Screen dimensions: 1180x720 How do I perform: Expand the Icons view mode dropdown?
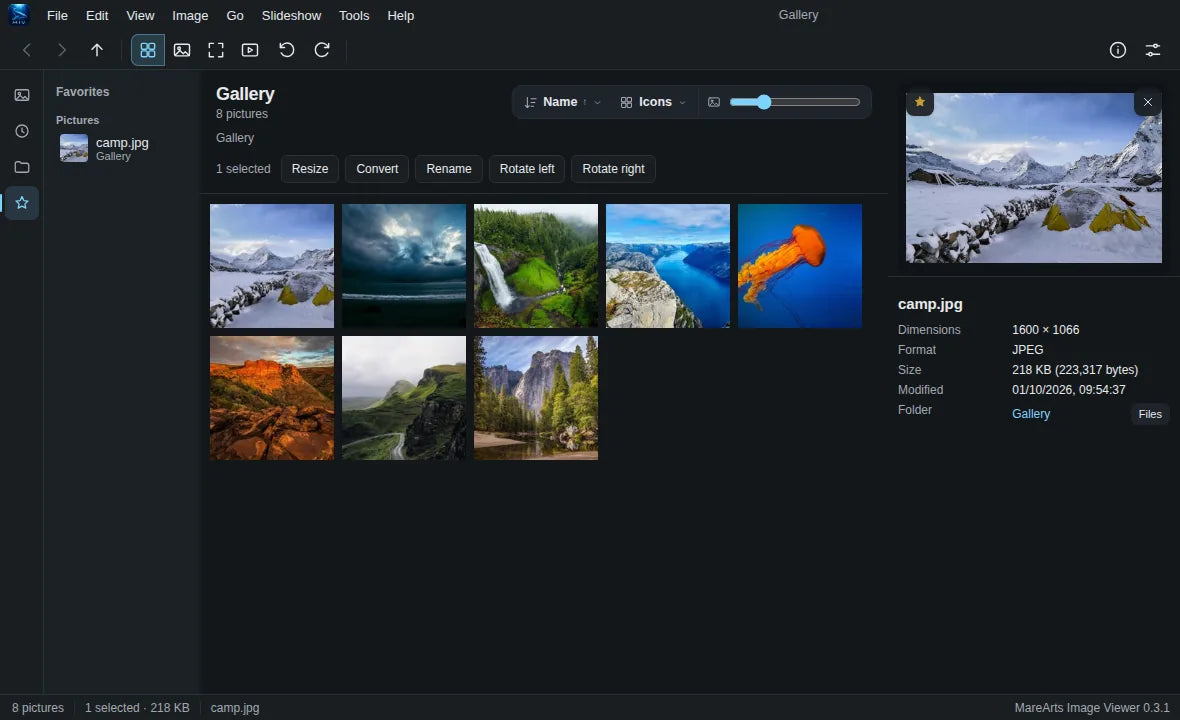(x=652, y=102)
